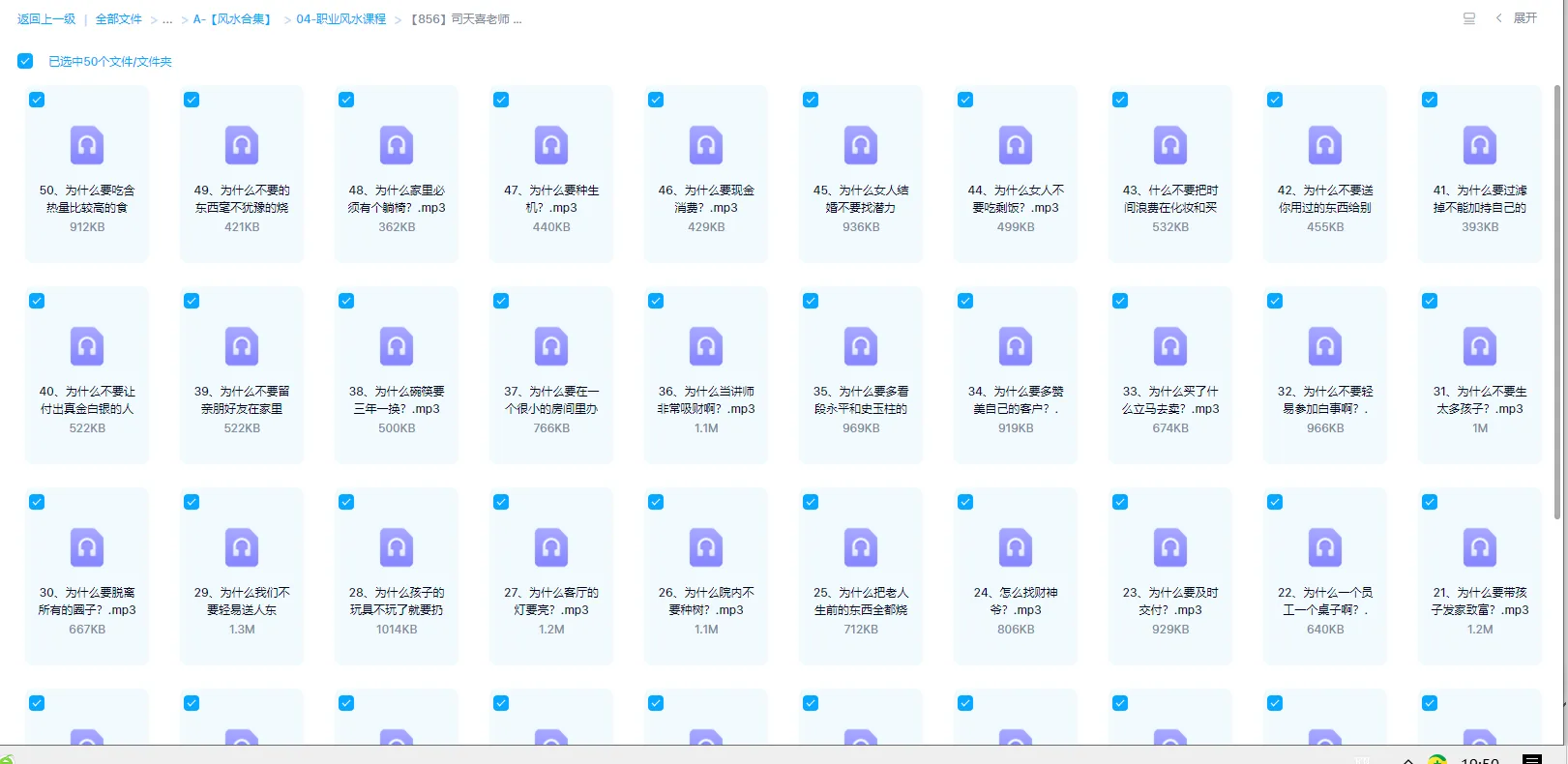Untick checkbox for 36、为什么当讲师
Screen dimensions: 1568x764
pos(656,301)
